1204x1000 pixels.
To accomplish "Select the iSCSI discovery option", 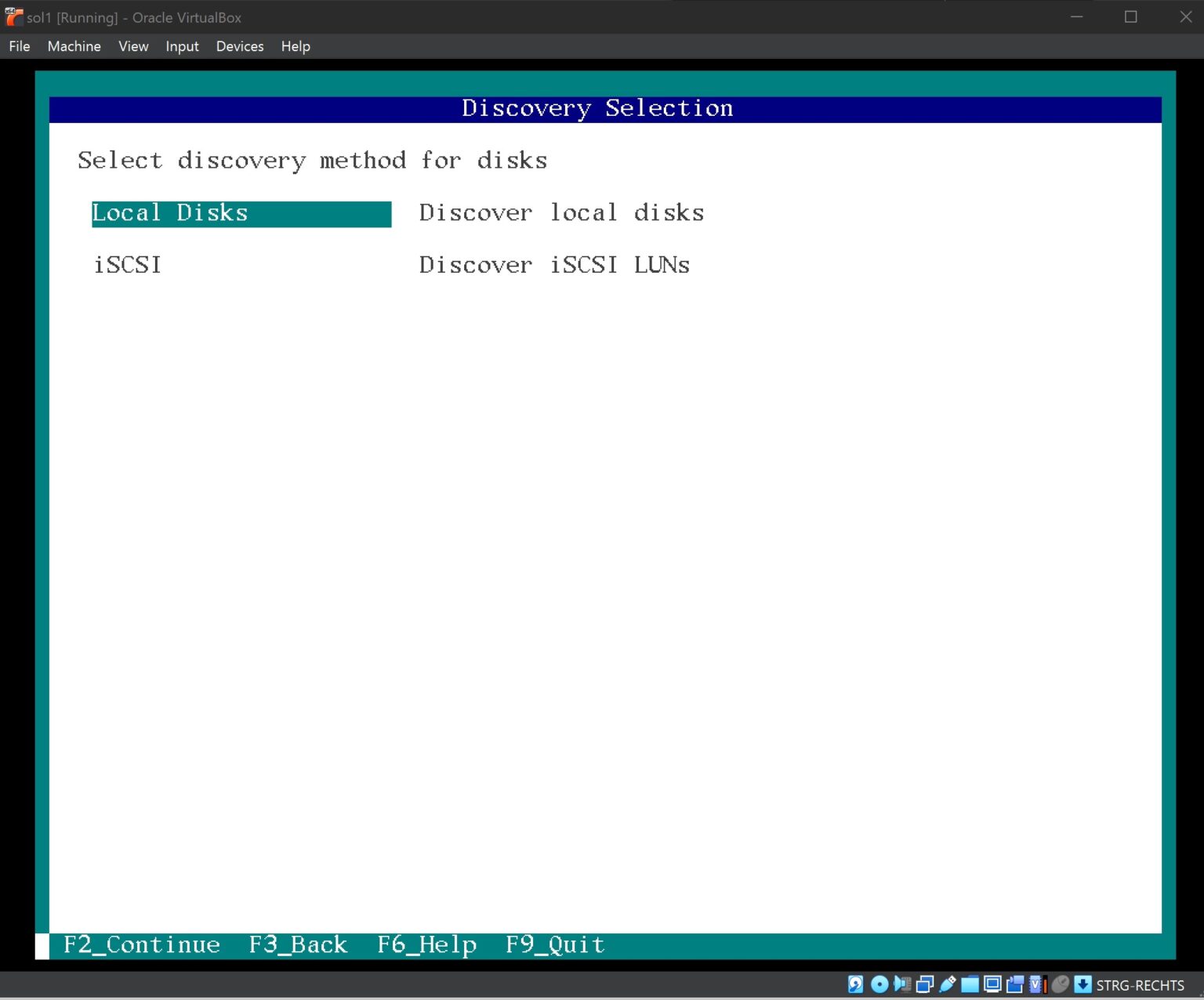I will pyautogui.click(x=128, y=265).
